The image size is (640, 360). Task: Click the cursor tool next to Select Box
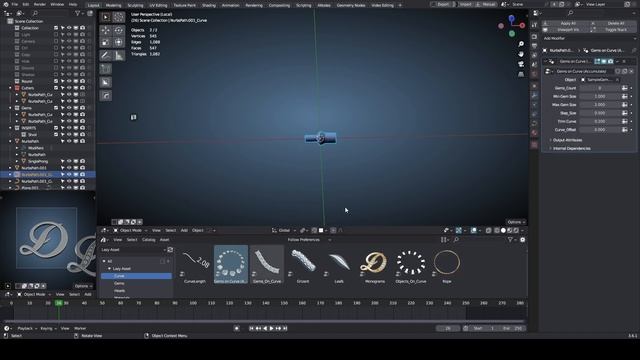pos(119,17)
